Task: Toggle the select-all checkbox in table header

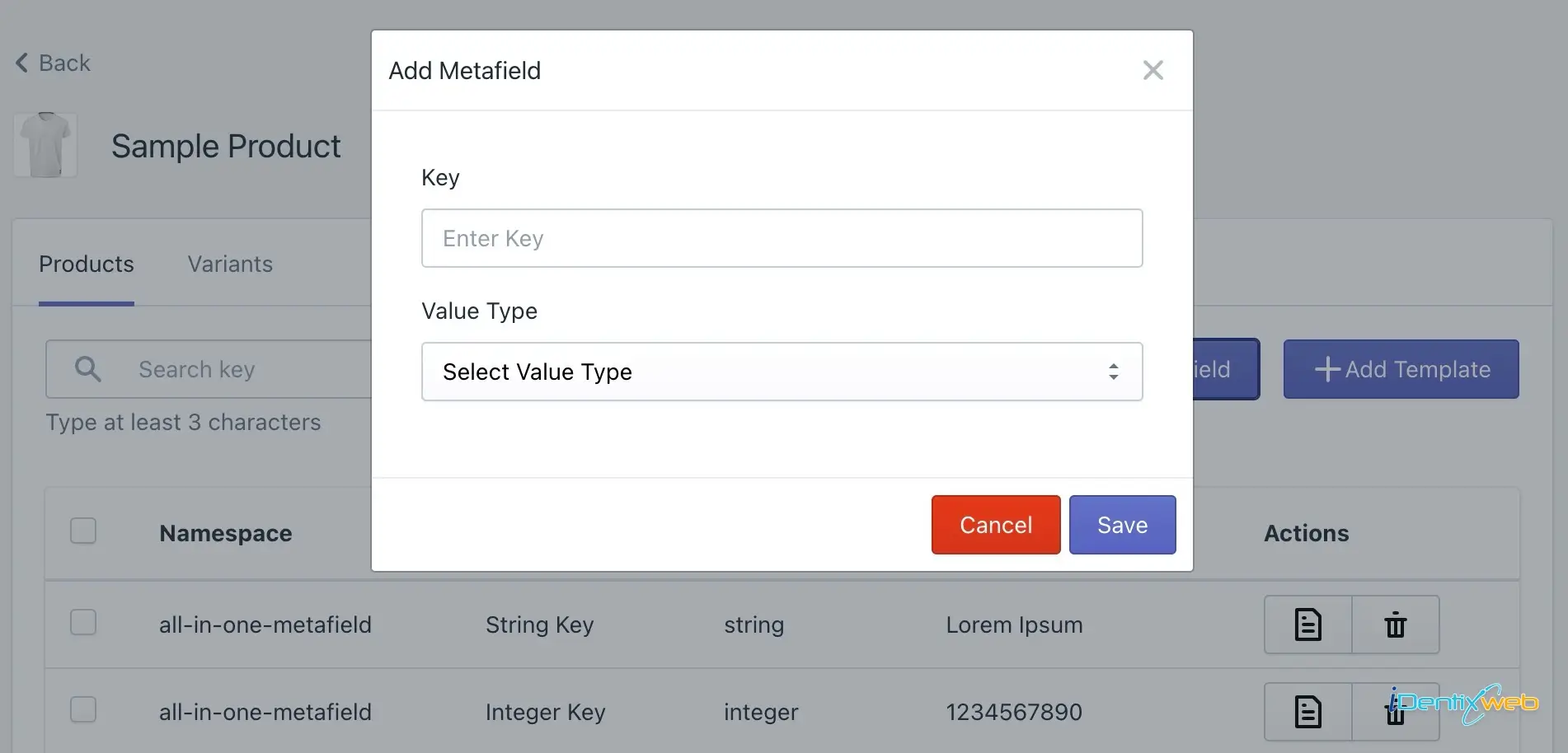Action: click(83, 531)
